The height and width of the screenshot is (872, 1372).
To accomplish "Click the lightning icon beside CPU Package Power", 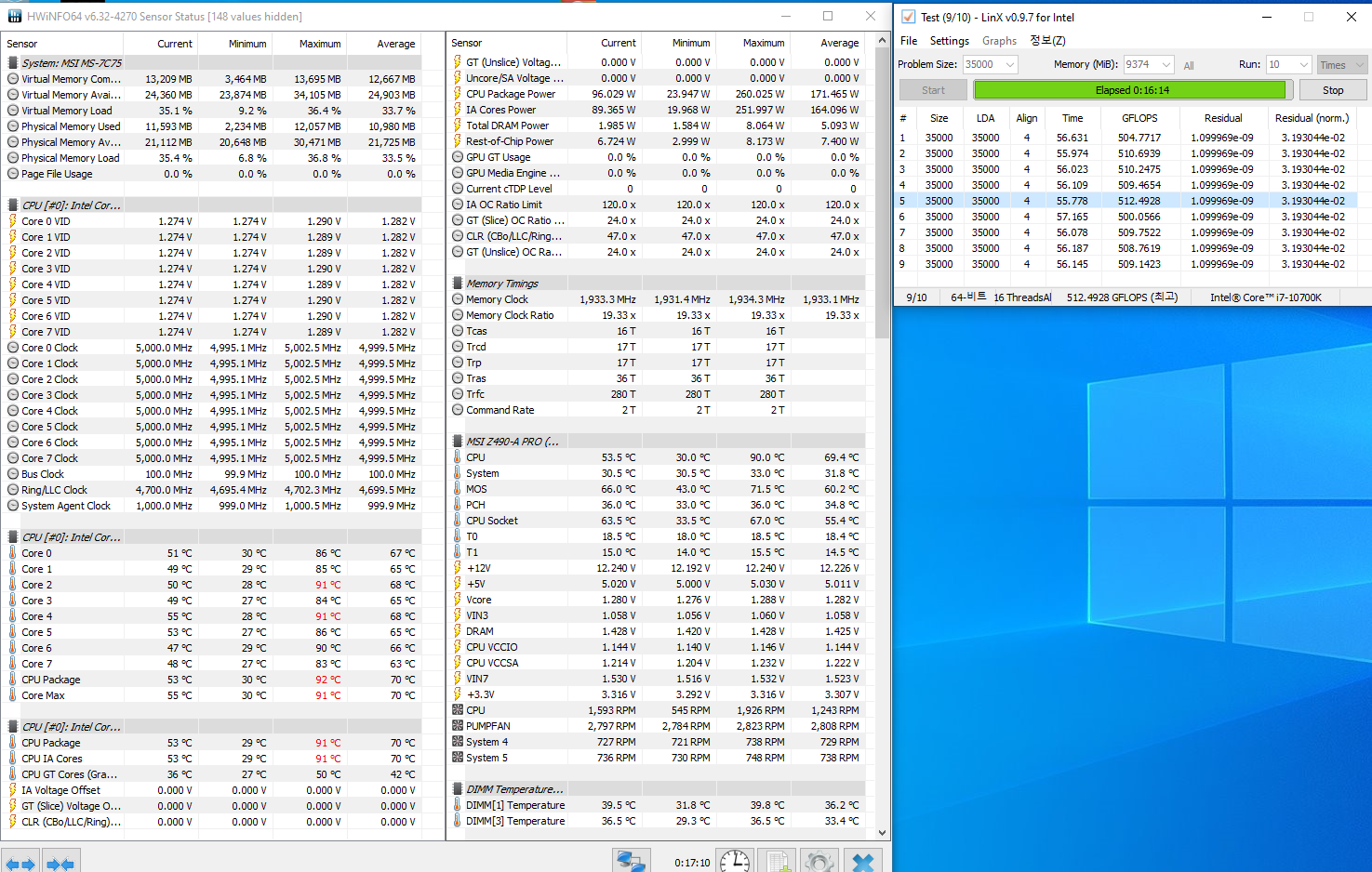I will 458,94.
